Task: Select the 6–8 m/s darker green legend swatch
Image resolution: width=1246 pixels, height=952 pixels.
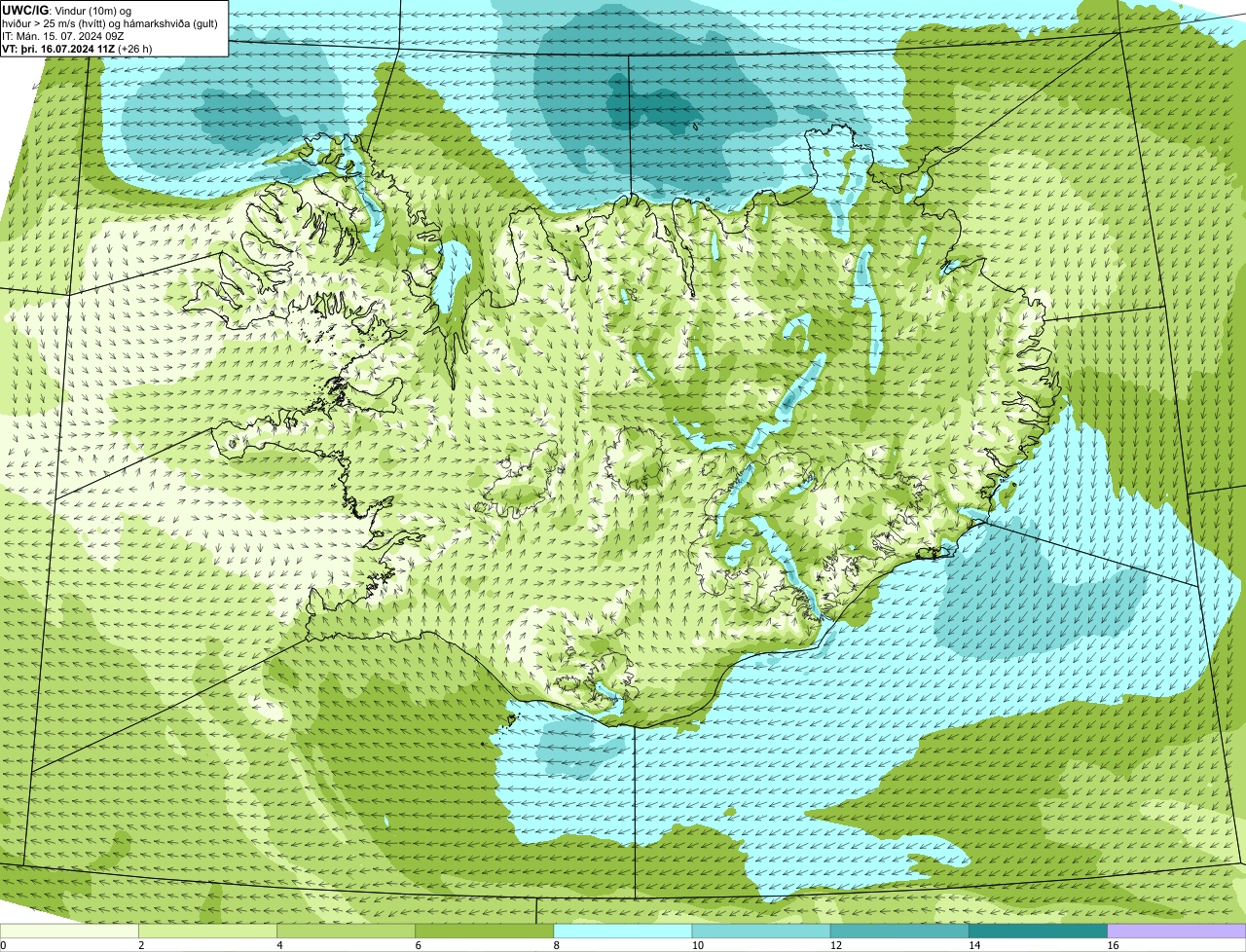Action: point(485,931)
